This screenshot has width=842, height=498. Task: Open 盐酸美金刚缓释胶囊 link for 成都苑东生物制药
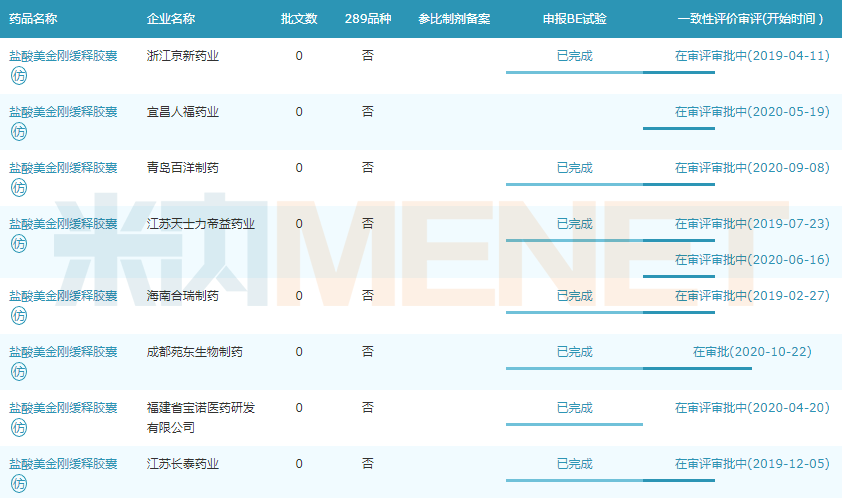[x=63, y=352]
